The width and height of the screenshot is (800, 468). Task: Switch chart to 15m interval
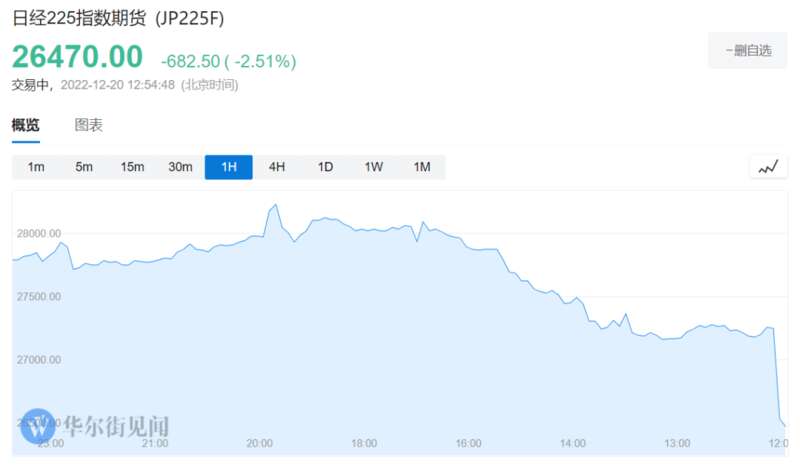(132, 167)
